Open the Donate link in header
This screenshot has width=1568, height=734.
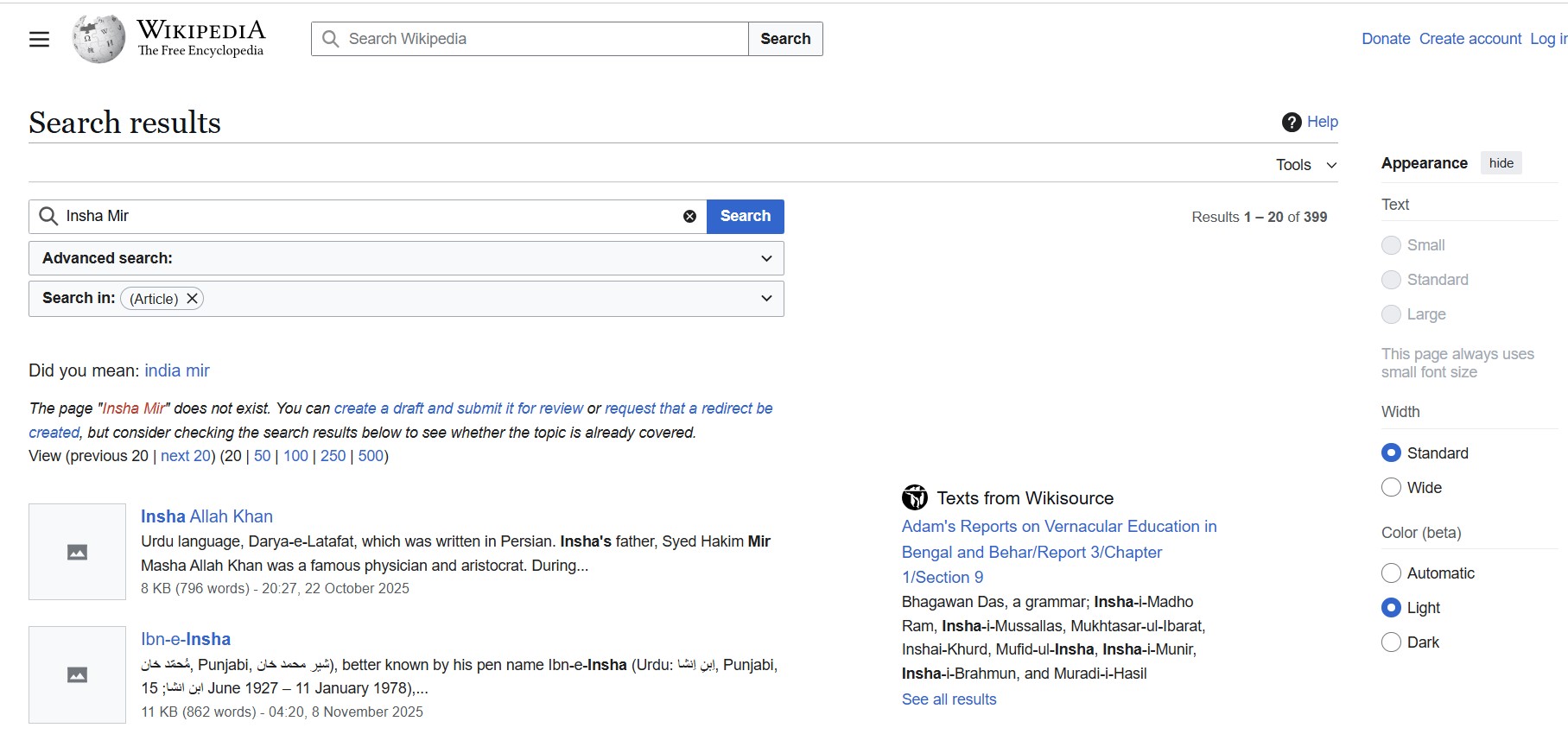coord(1385,39)
